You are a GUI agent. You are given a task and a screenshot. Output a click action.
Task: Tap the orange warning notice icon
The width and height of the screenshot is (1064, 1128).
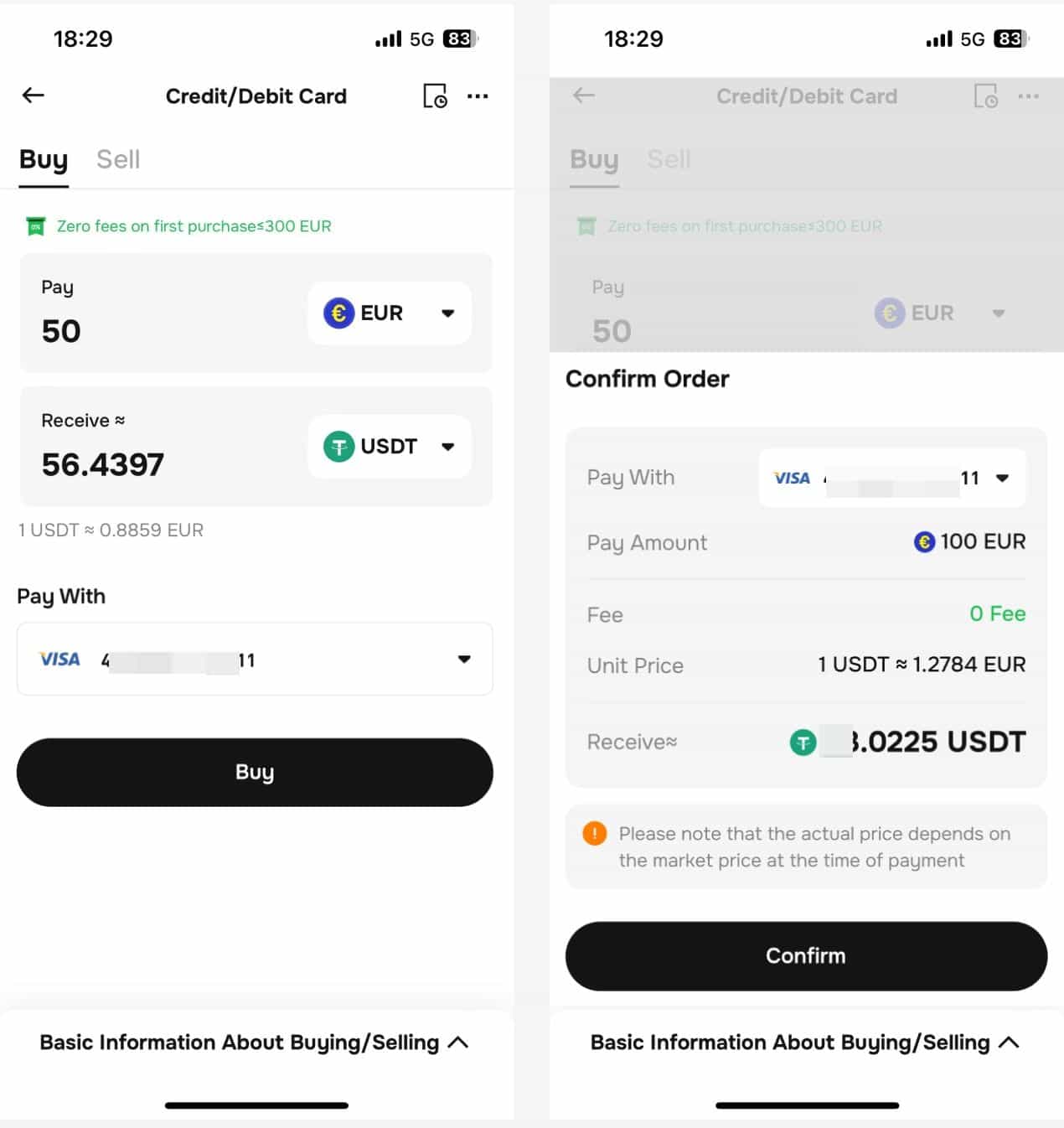point(595,833)
